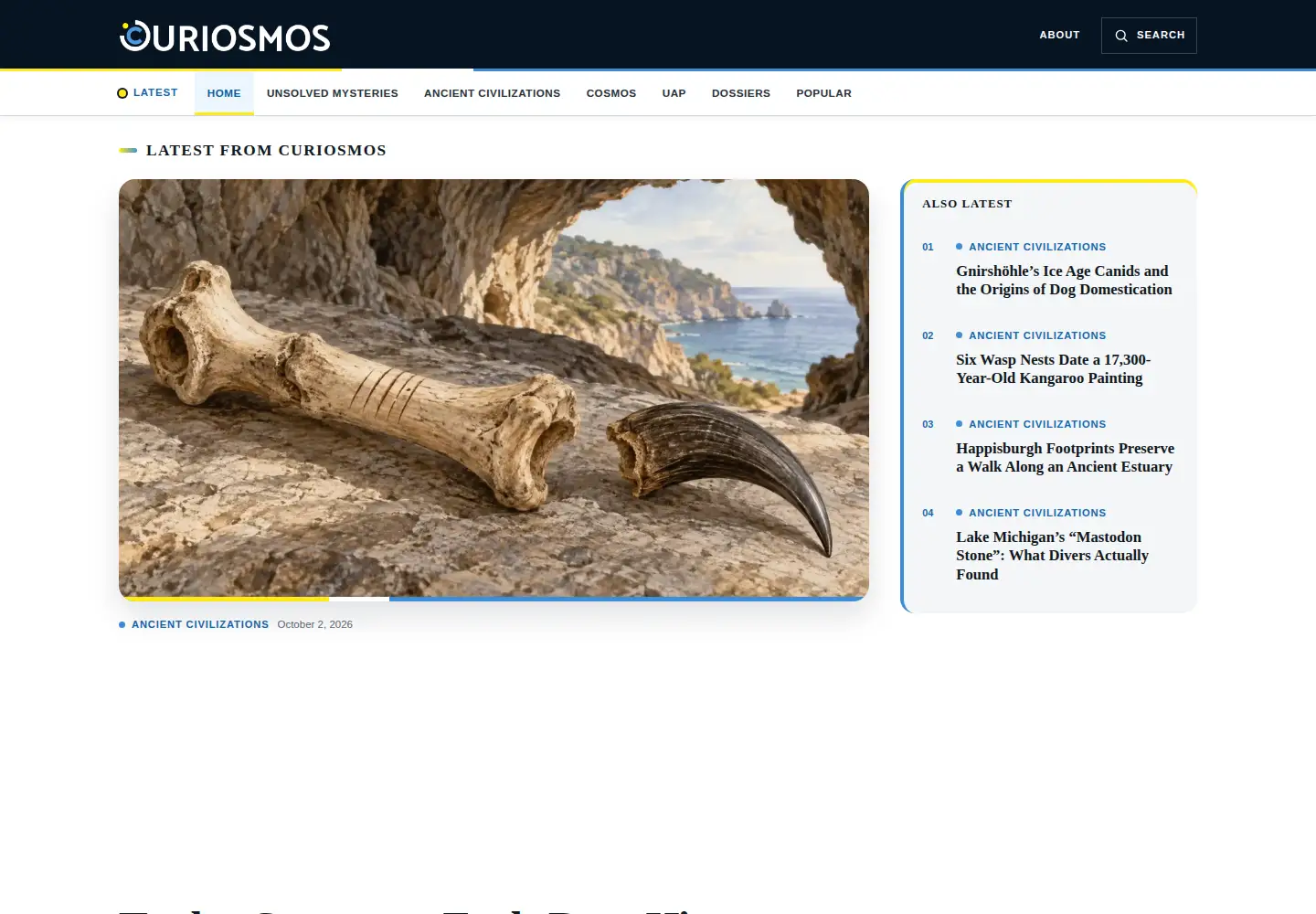Visit the Dossiers section
This screenshot has height=914, width=1316.
point(741,93)
